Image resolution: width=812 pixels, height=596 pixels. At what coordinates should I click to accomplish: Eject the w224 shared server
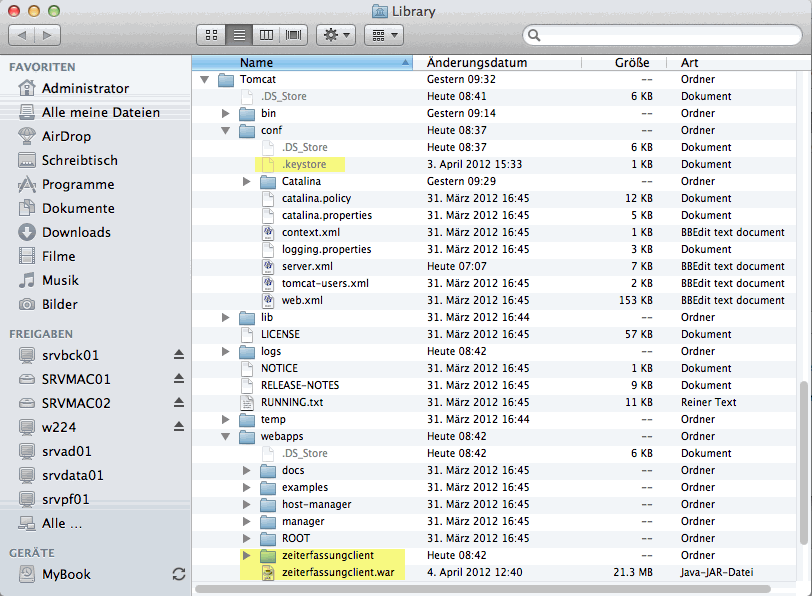click(x=179, y=427)
